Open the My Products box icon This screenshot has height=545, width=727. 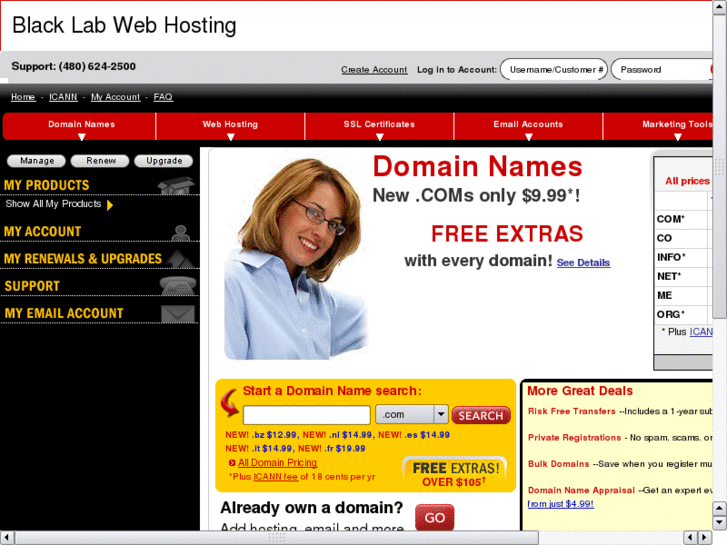point(176,186)
